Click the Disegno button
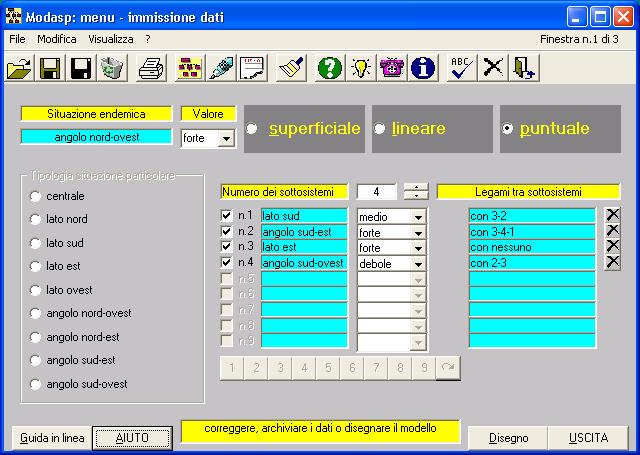640x455 pixels. pyautogui.click(x=509, y=437)
